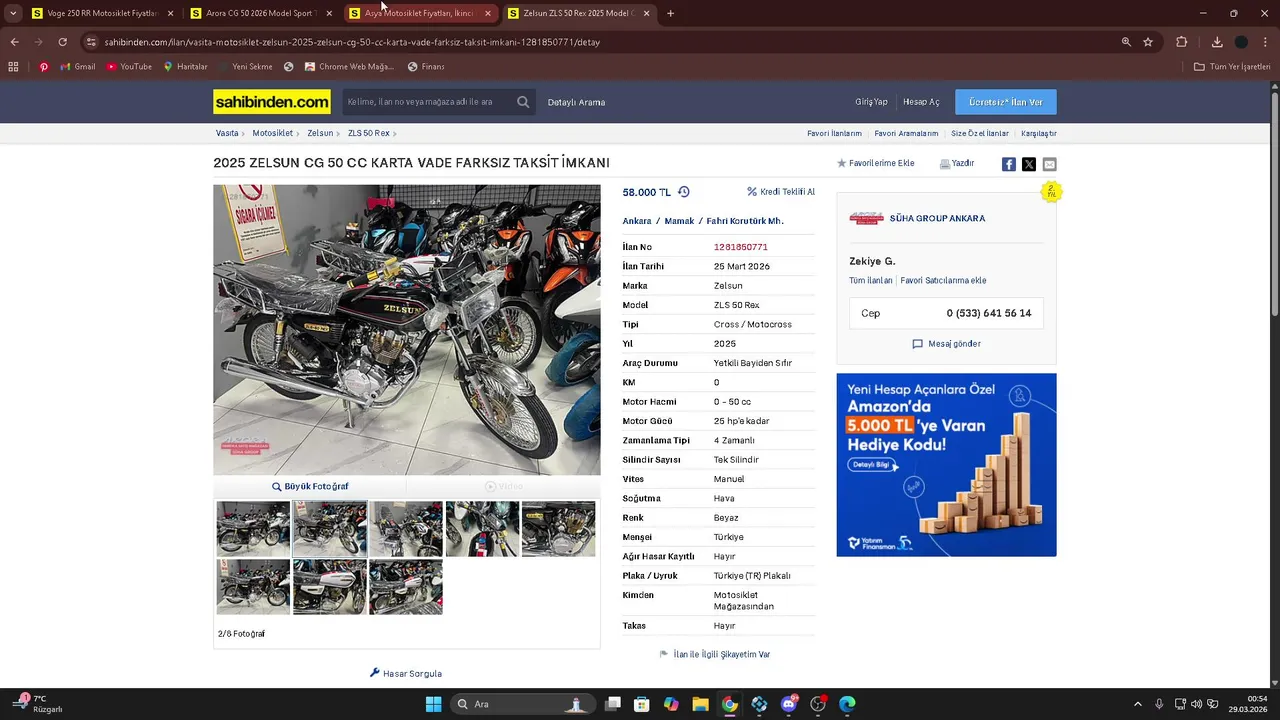Image resolution: width=1280 pixels, height=720 pixels.
Task: Close the Zelsun ZLS 50 Rex tab
Action: pos(646,13)
